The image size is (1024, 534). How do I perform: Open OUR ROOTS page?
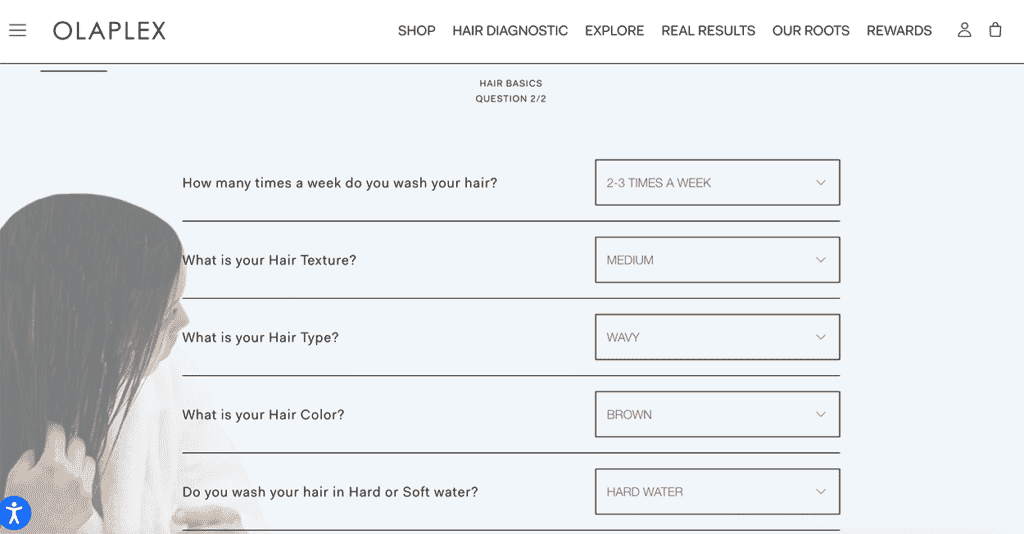click(x=810, y=31)
